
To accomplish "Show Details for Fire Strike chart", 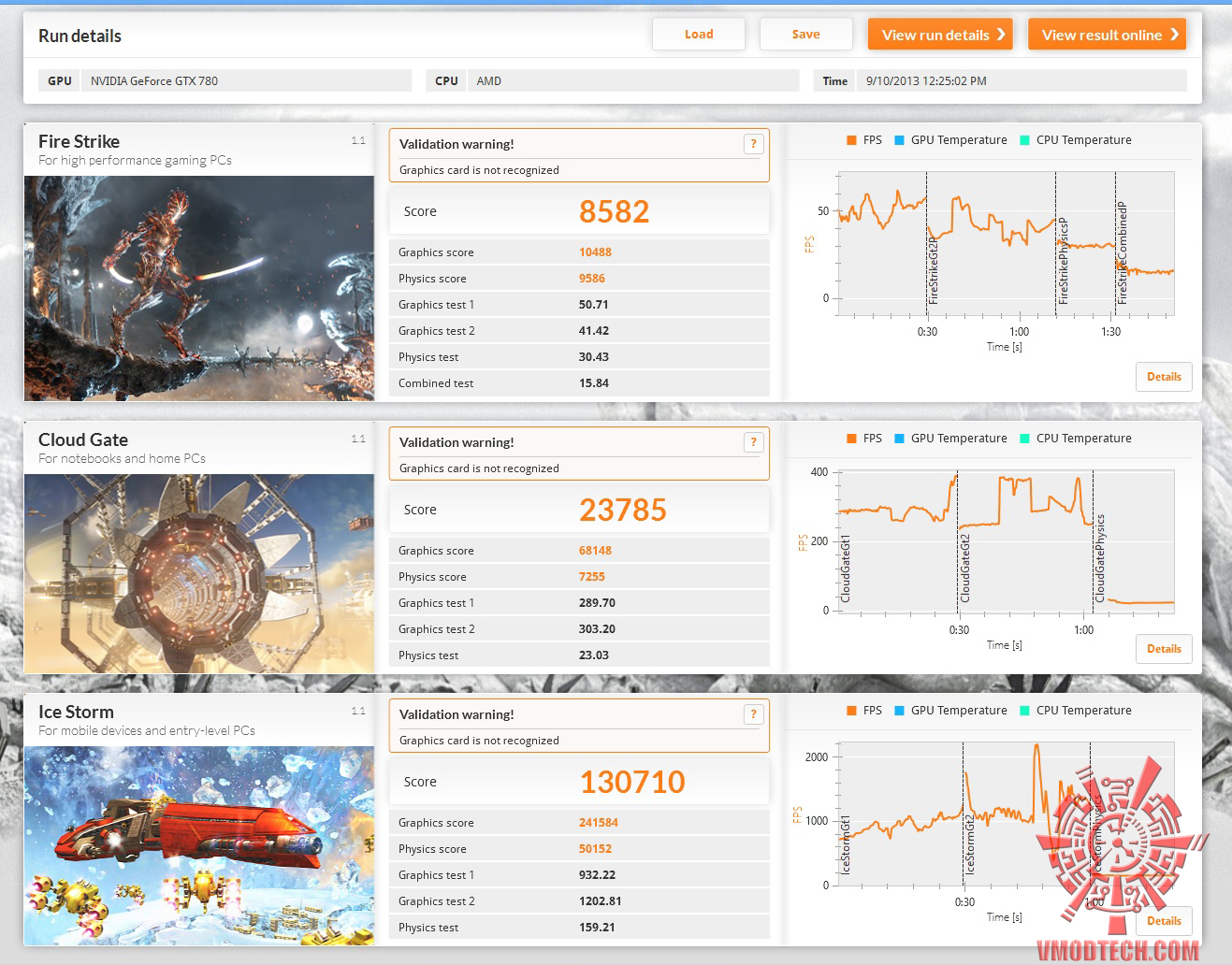I will pos(1164,377).
